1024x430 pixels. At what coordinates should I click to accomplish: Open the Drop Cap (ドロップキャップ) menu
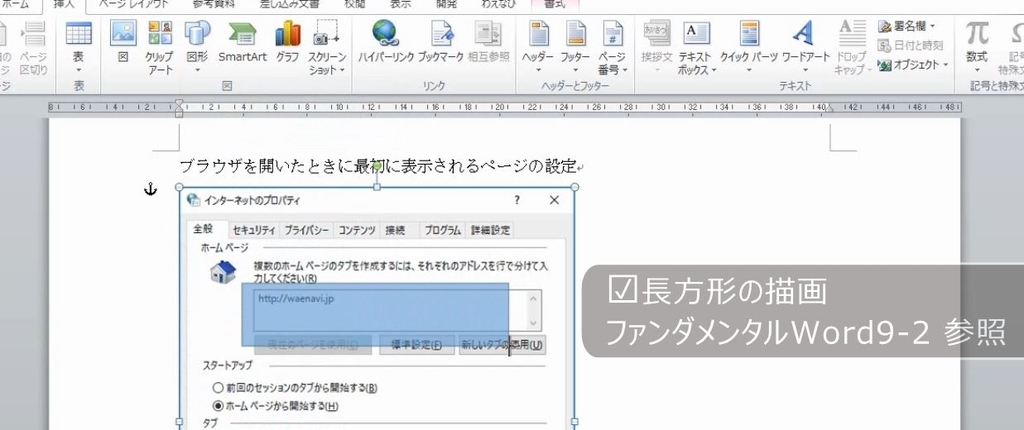click(x=852, y=47)
